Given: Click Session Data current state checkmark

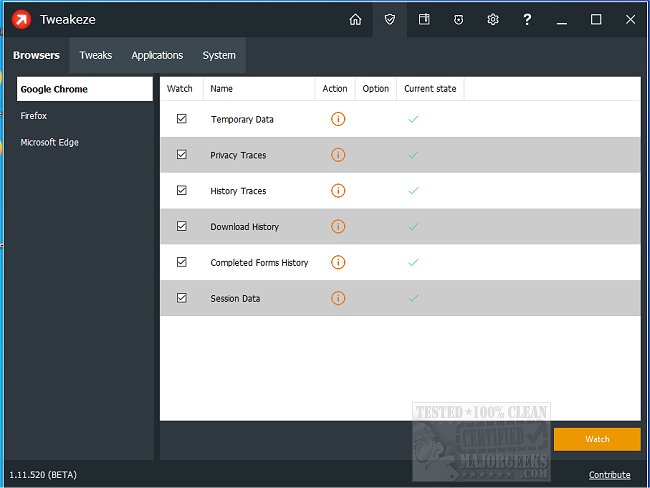Looking at the screenshot, I should 413,298.
